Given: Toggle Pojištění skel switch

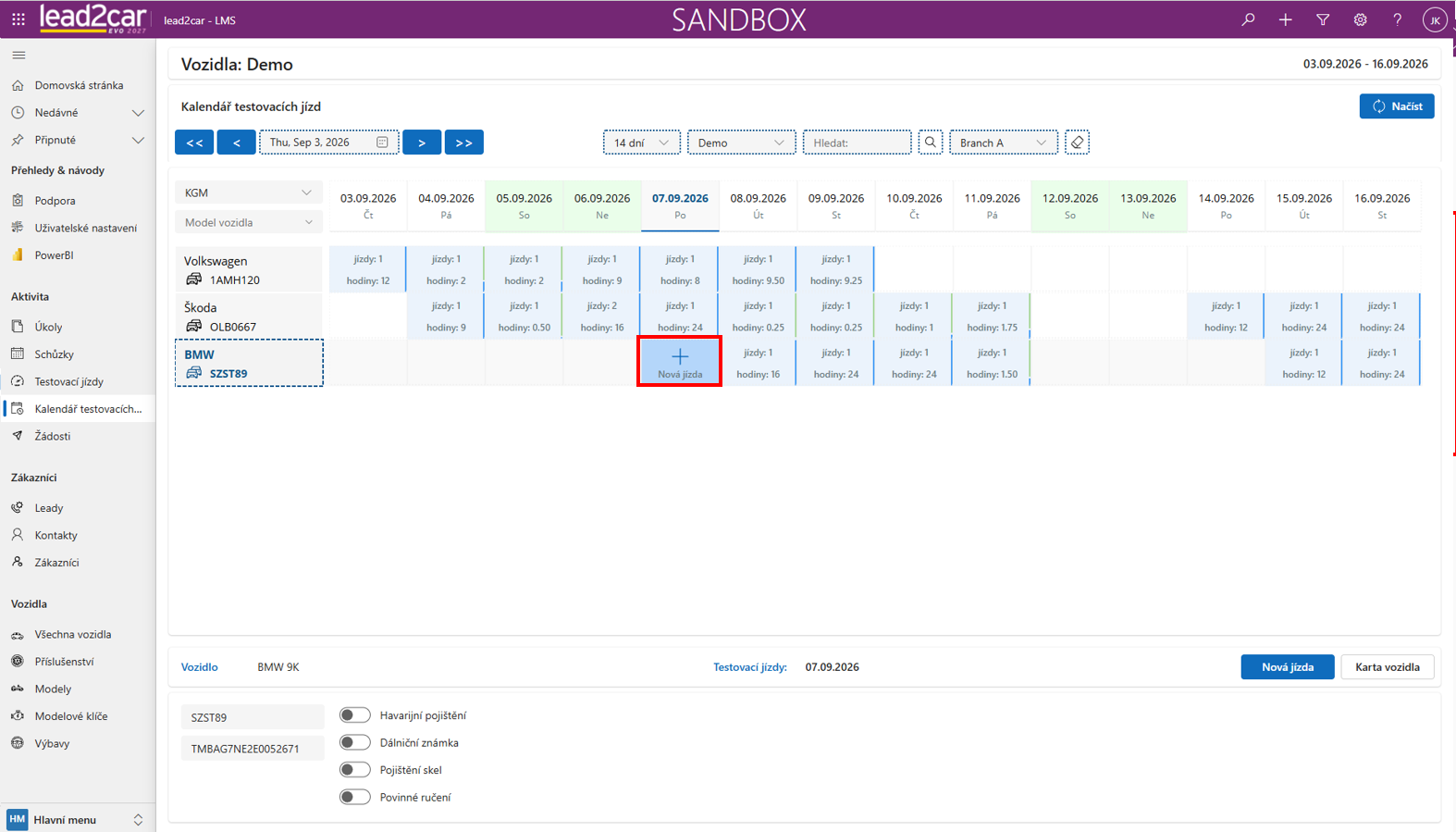Looking at the screenshot, I should click(354, 770).
